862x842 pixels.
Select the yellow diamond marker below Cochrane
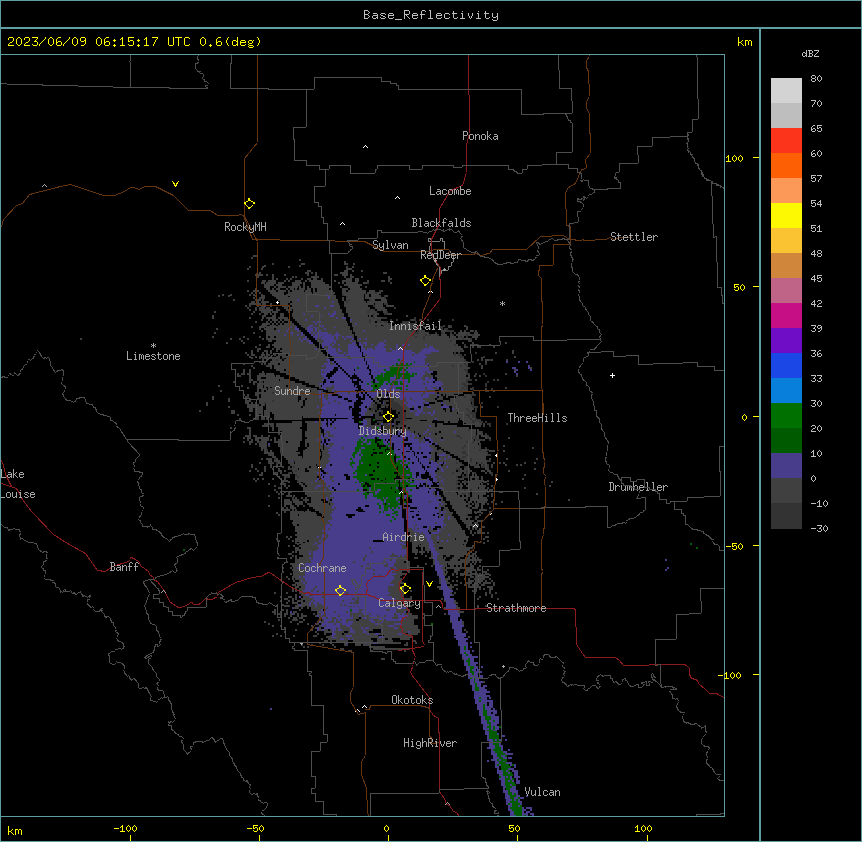click(x=340, y=591)
